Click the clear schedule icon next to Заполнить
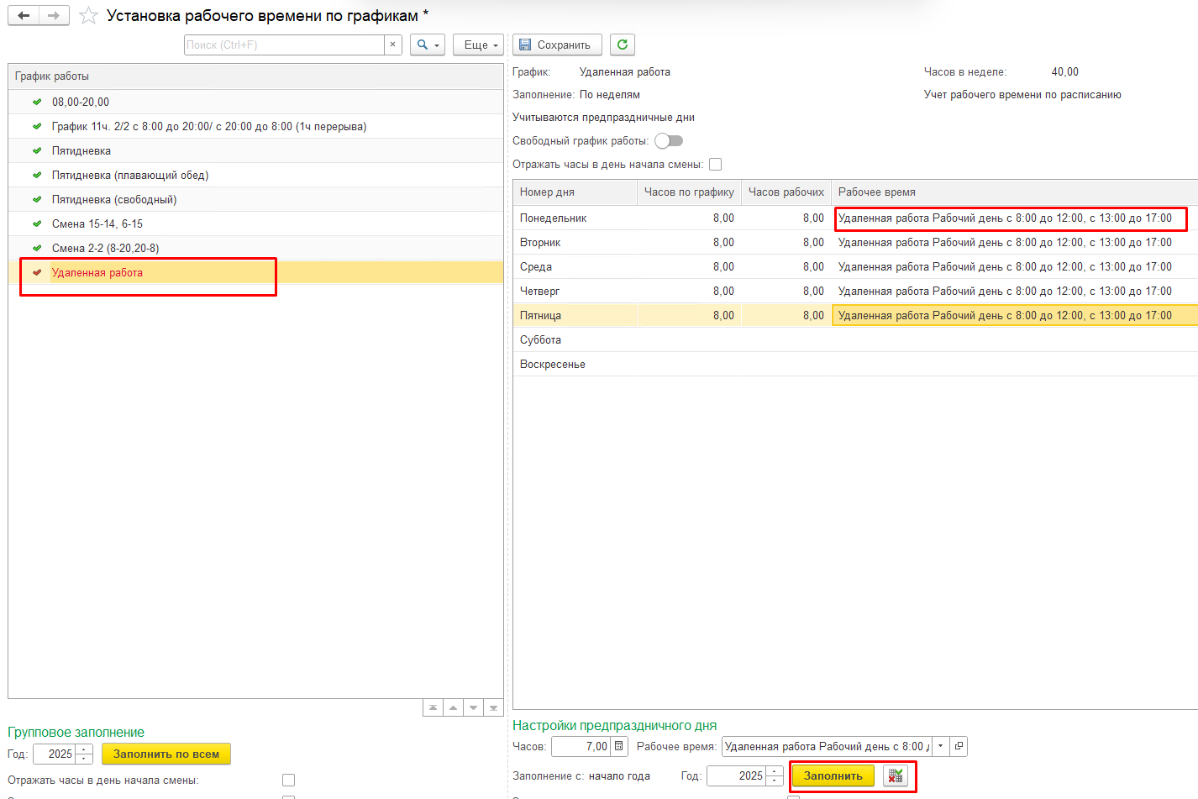The height and width of the screenshot is (799, 1198). [895, 776]
